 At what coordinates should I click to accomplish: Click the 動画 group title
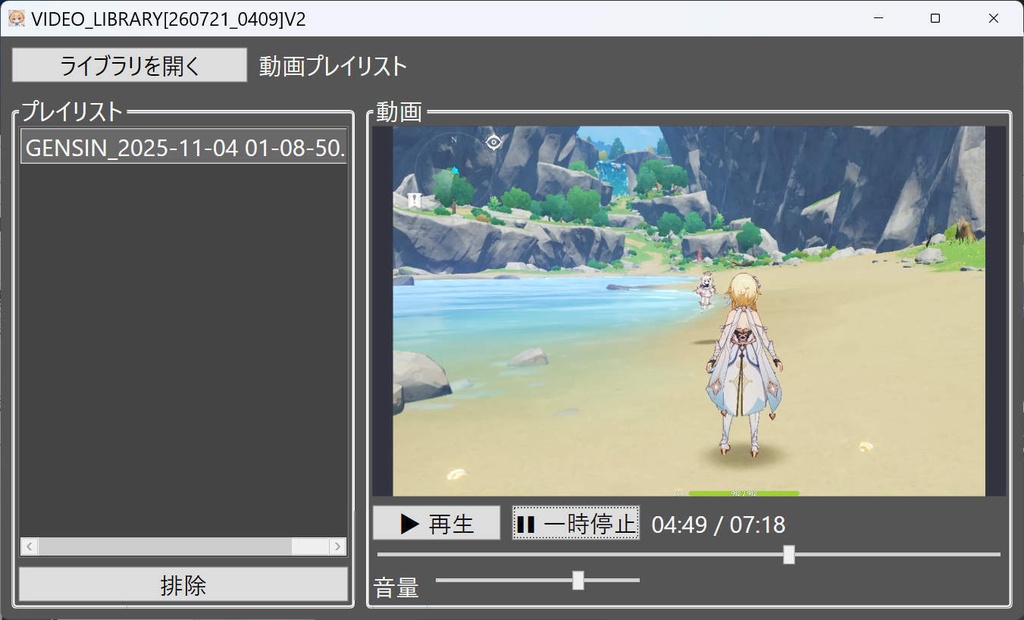coord(399,112)
